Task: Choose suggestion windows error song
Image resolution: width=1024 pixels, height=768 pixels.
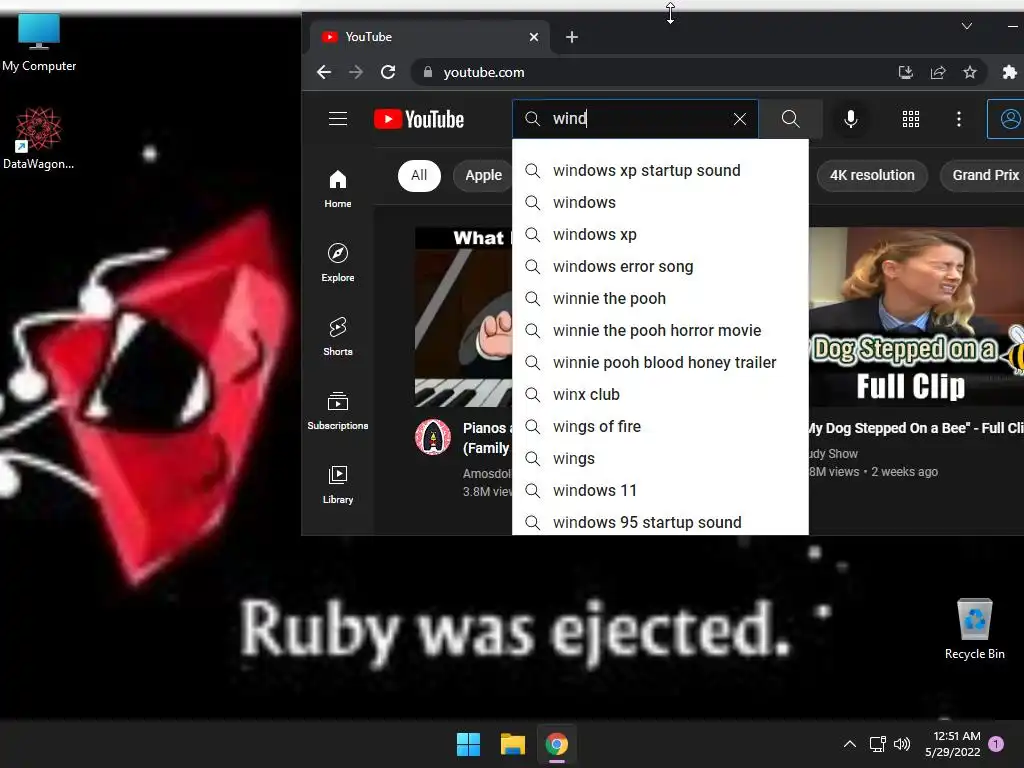Action: tap(660, 266)
